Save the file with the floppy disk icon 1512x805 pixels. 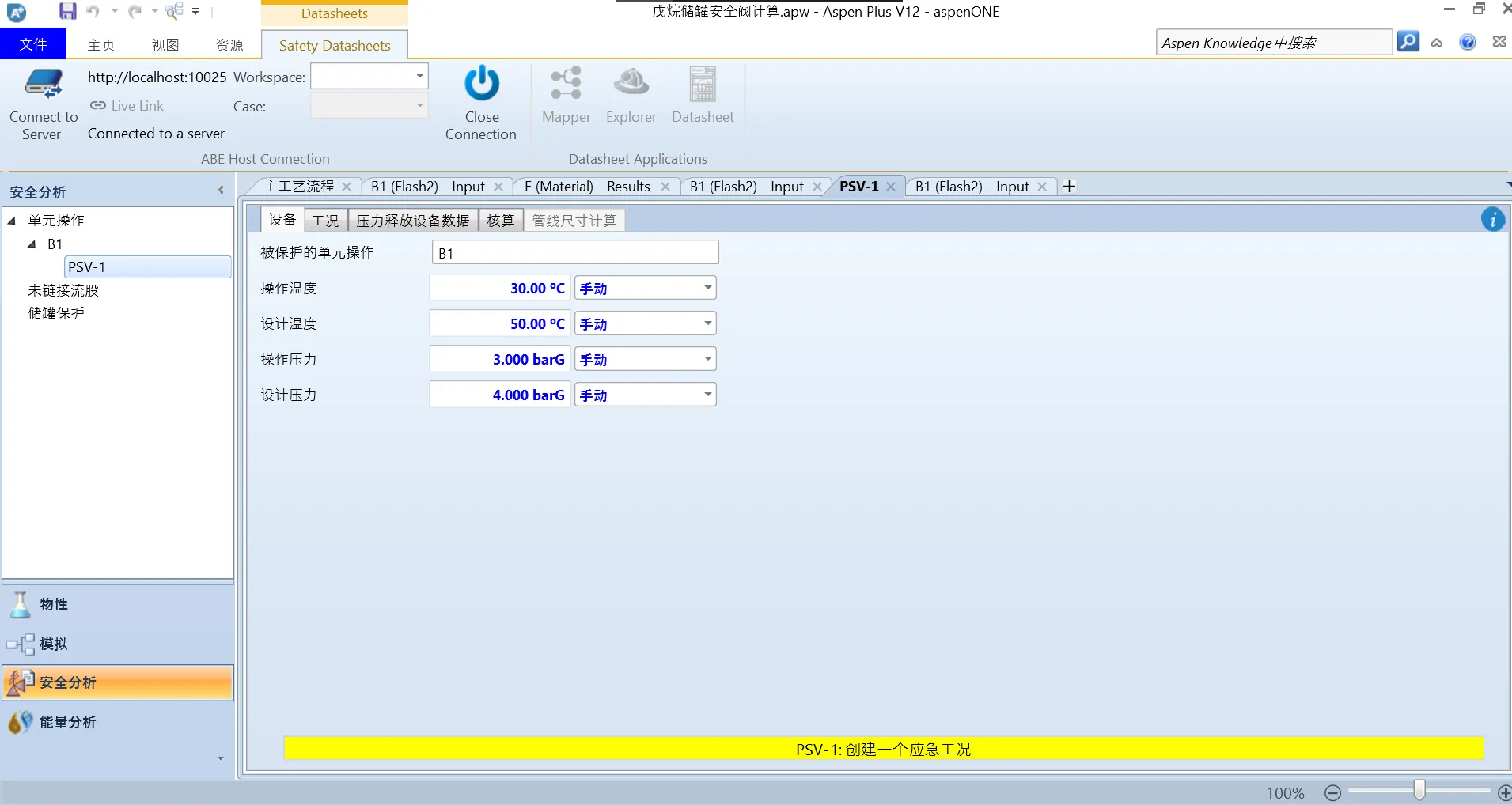68,11
